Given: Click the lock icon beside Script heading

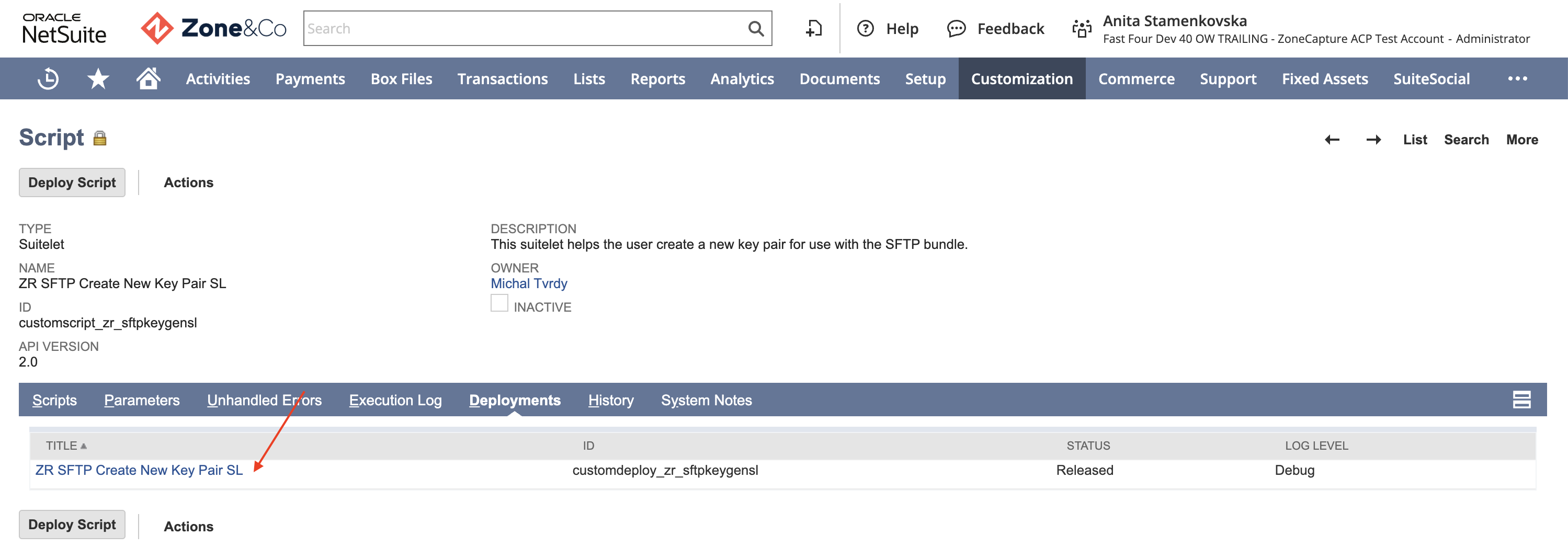Looking at the screenshot, I should (100, 138).
